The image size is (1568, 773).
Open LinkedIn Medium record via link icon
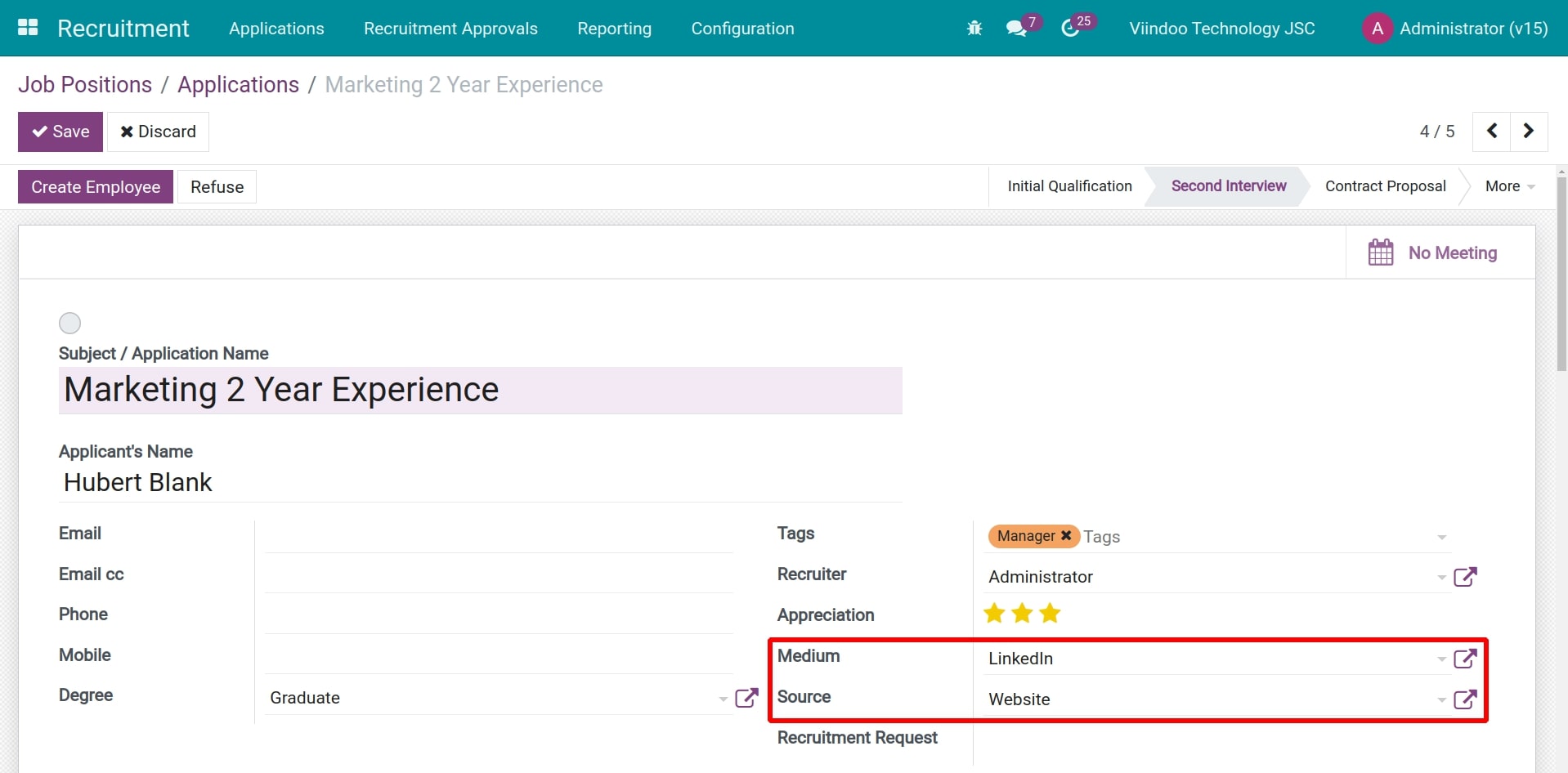pos(1466,659)
